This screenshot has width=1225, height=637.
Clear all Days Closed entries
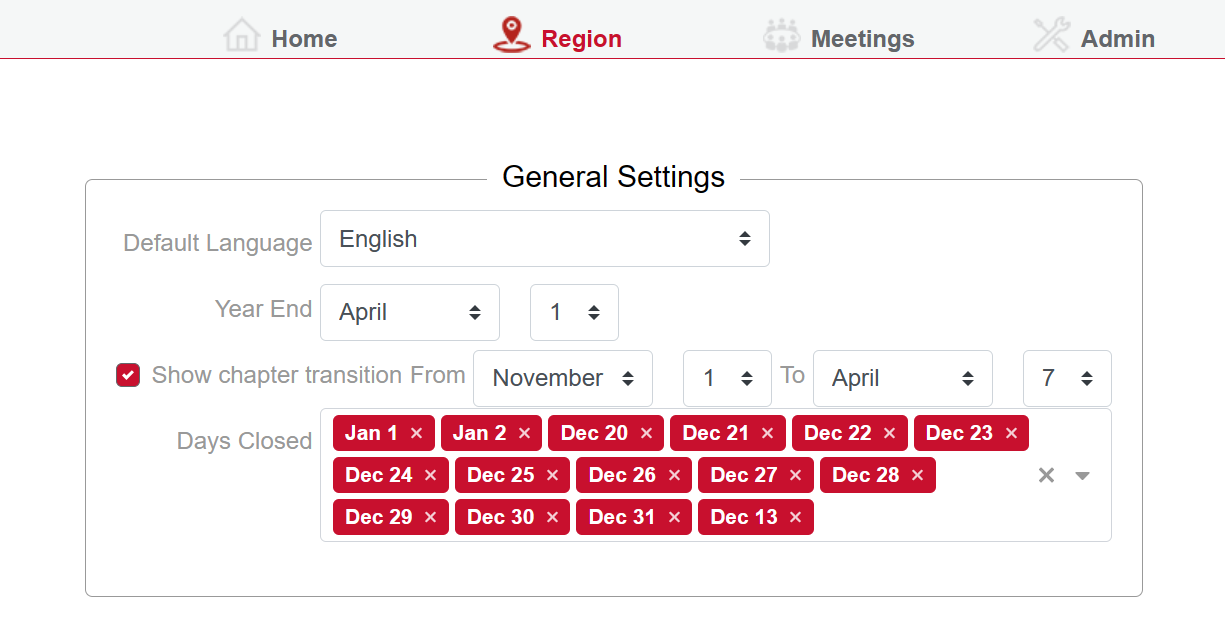(x=1046, y=475)
